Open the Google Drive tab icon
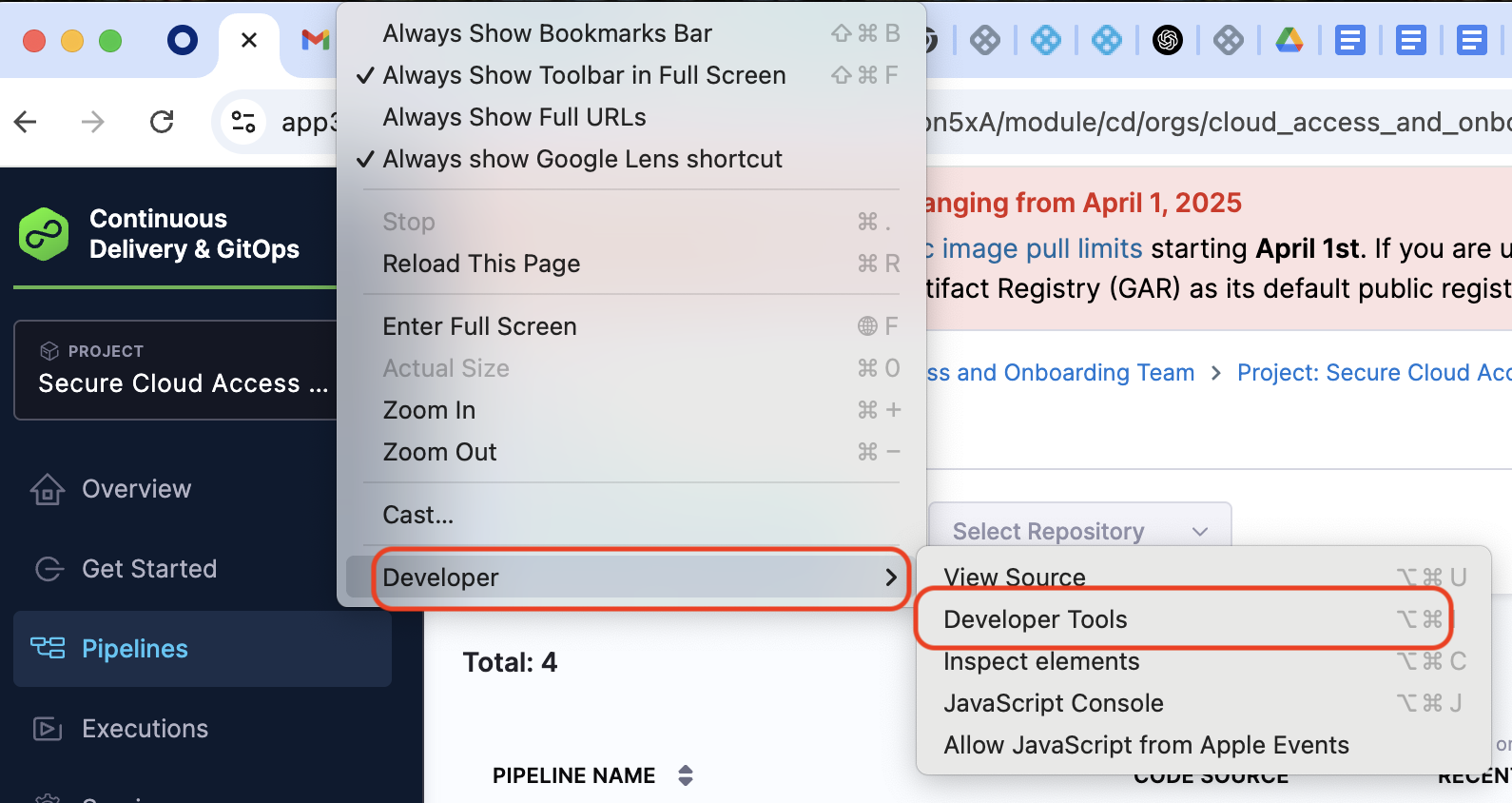The width and height of the screenshot is (1512, 803). (1289, 40)
